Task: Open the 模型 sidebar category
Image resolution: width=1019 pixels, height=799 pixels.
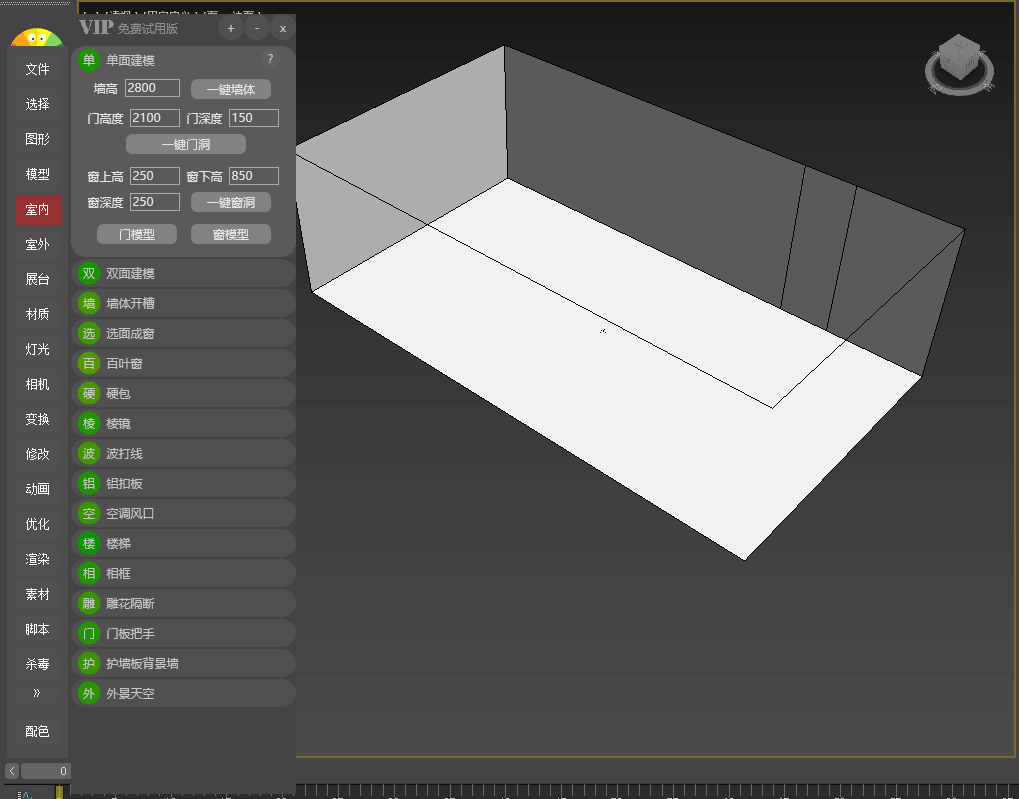Action: point(37,174)
